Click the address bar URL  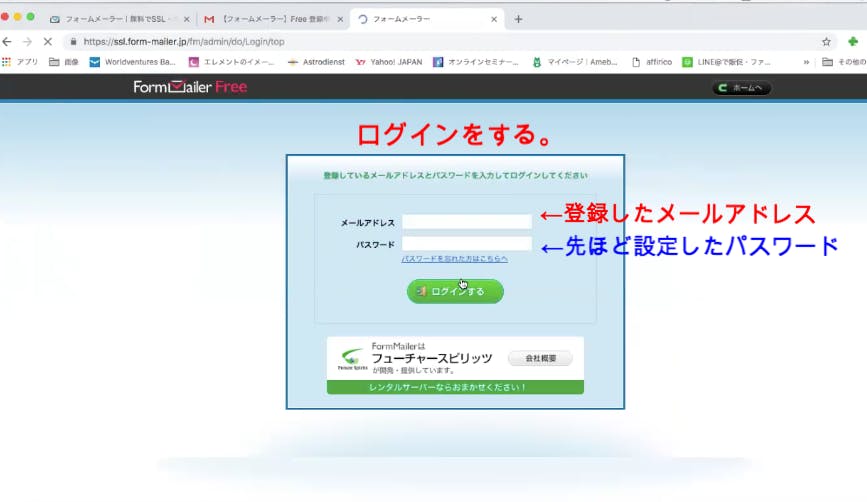(184, 41)
